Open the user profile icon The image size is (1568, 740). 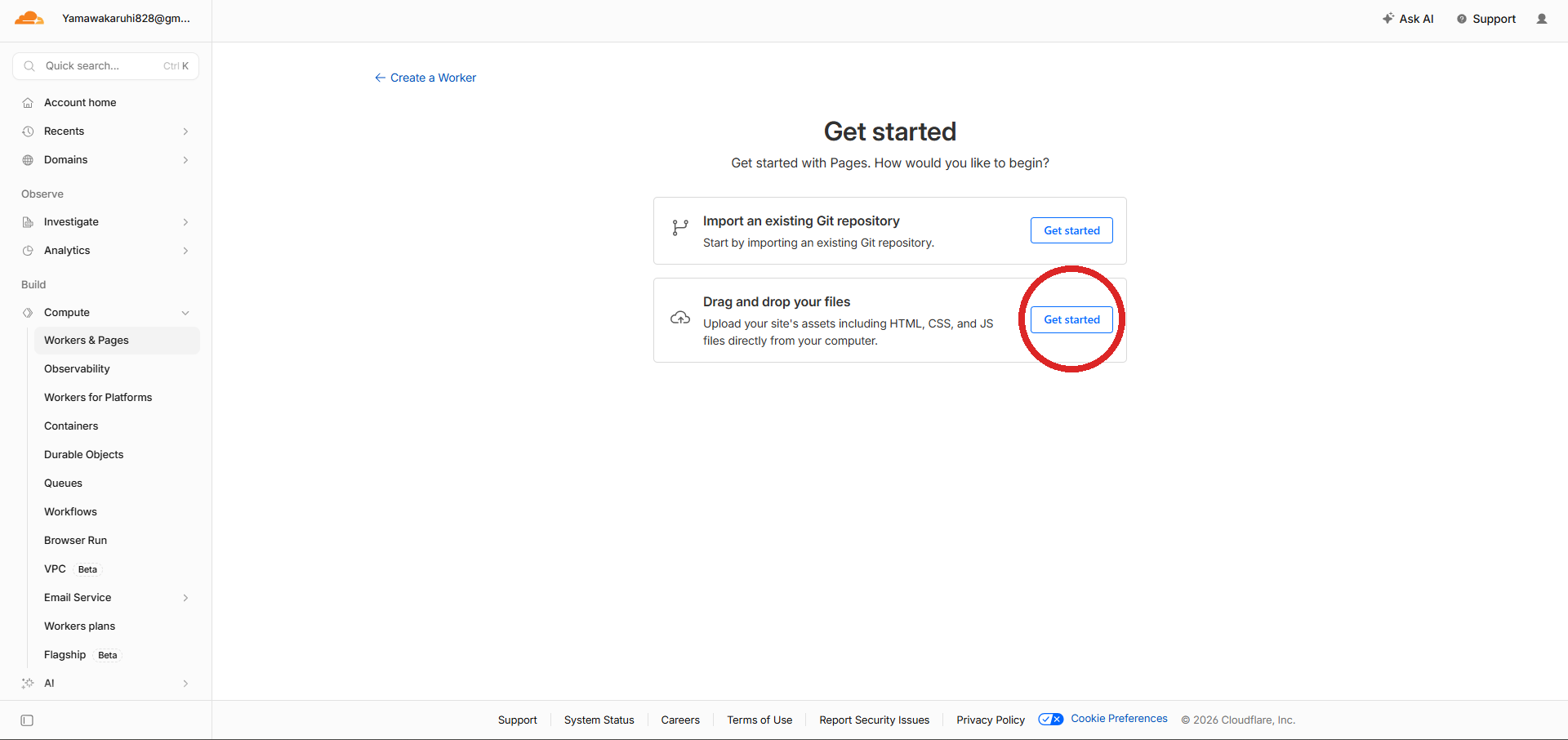(1542, 19)
